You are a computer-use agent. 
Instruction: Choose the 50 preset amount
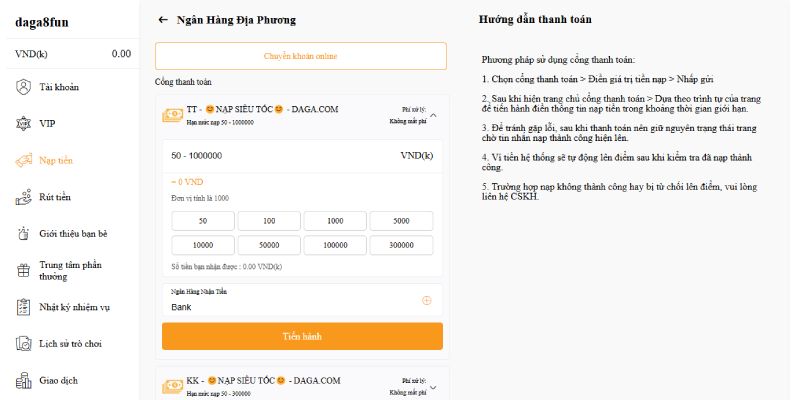coord(203,221)
